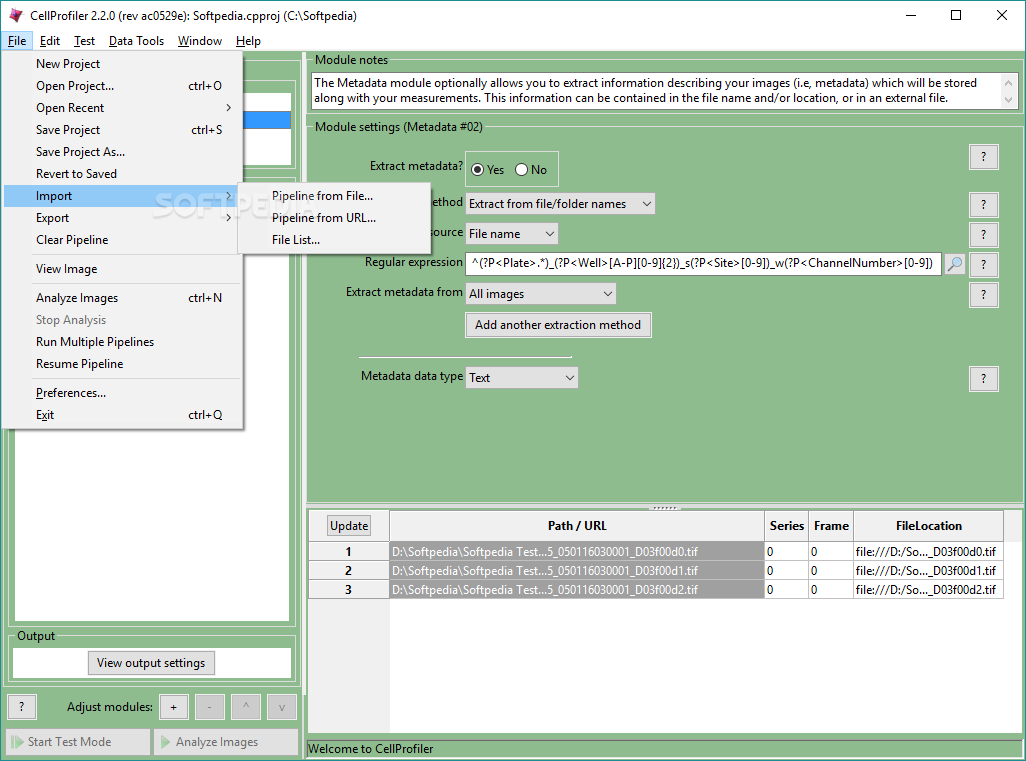Screen dimensions: 1026x761
Task: Choose Resume Pipeline menu entry
Action: 123,364
